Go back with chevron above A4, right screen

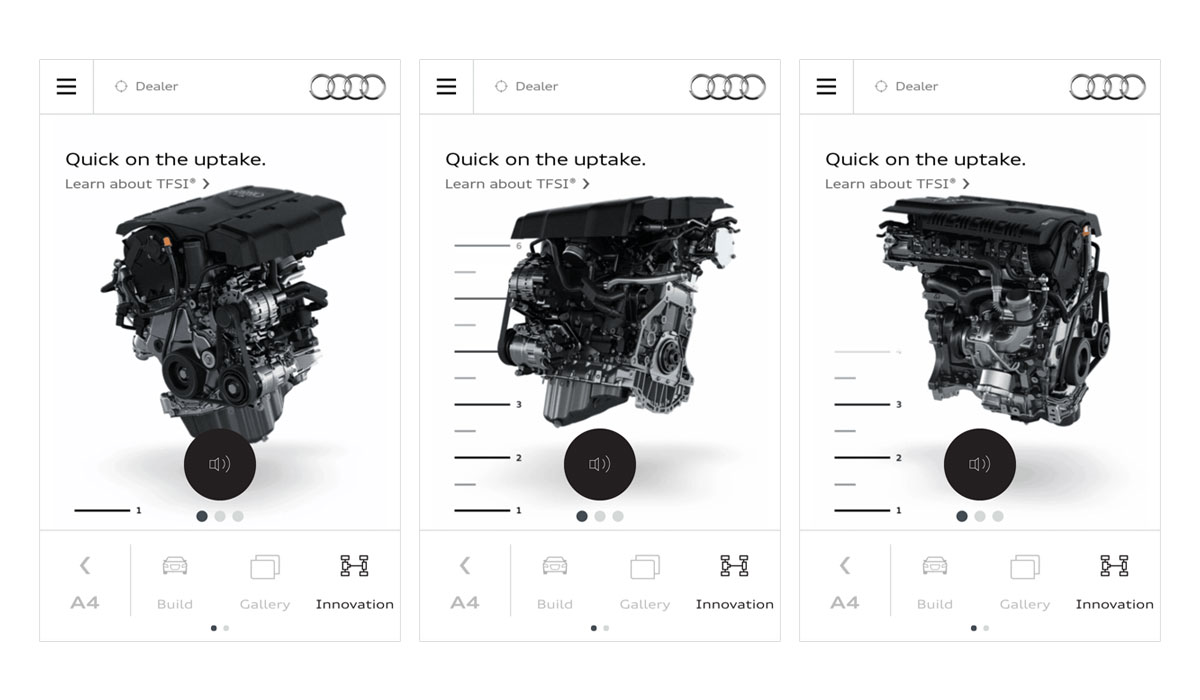845,566
